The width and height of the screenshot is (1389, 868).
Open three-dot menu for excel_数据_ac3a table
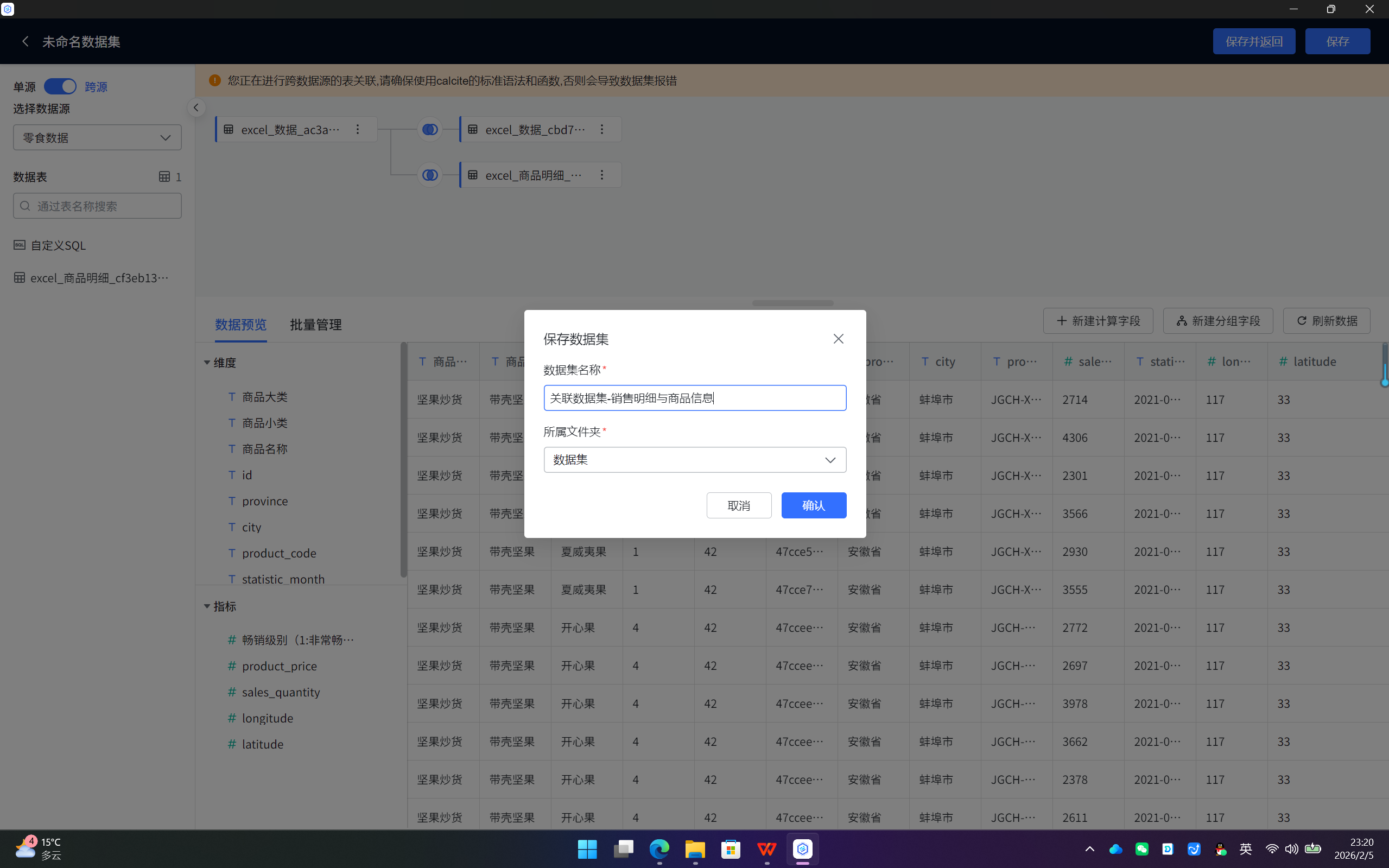point(358,129)
